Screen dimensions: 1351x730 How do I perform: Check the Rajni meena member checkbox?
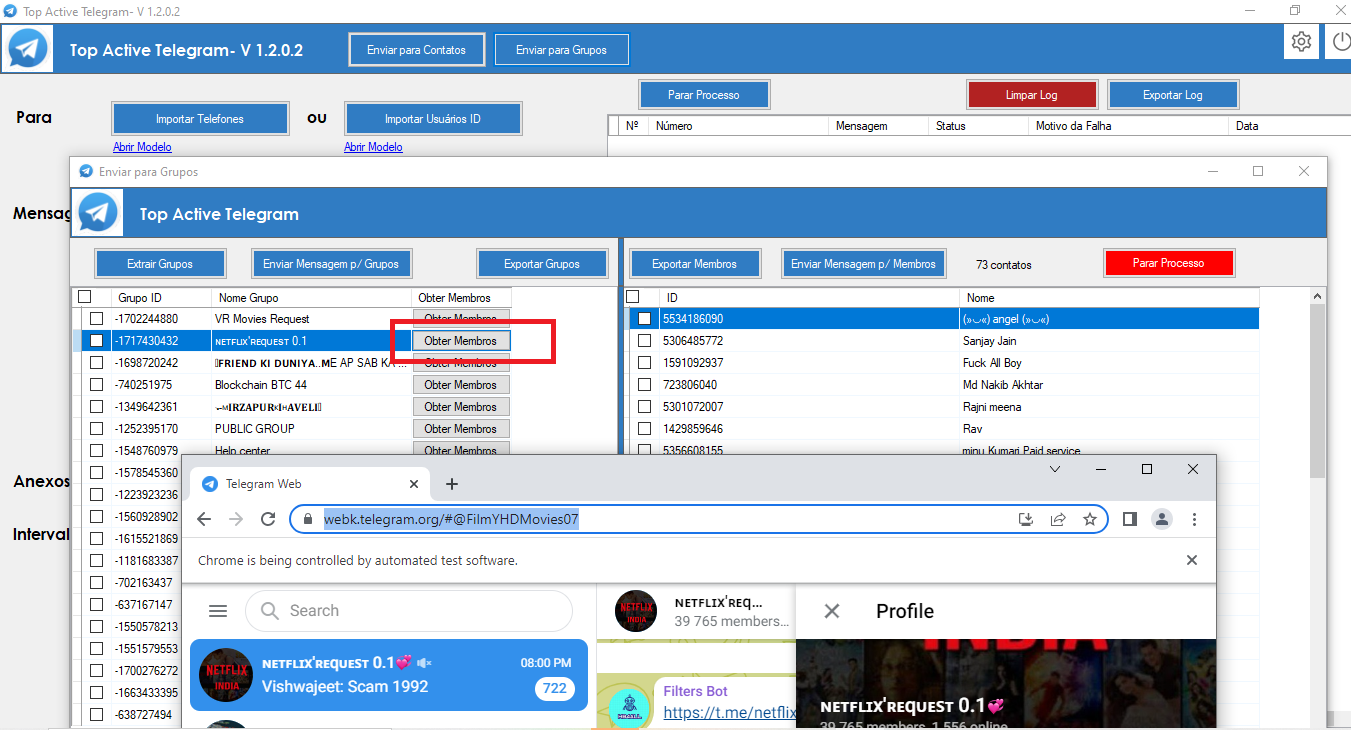[x=645, y=407]
